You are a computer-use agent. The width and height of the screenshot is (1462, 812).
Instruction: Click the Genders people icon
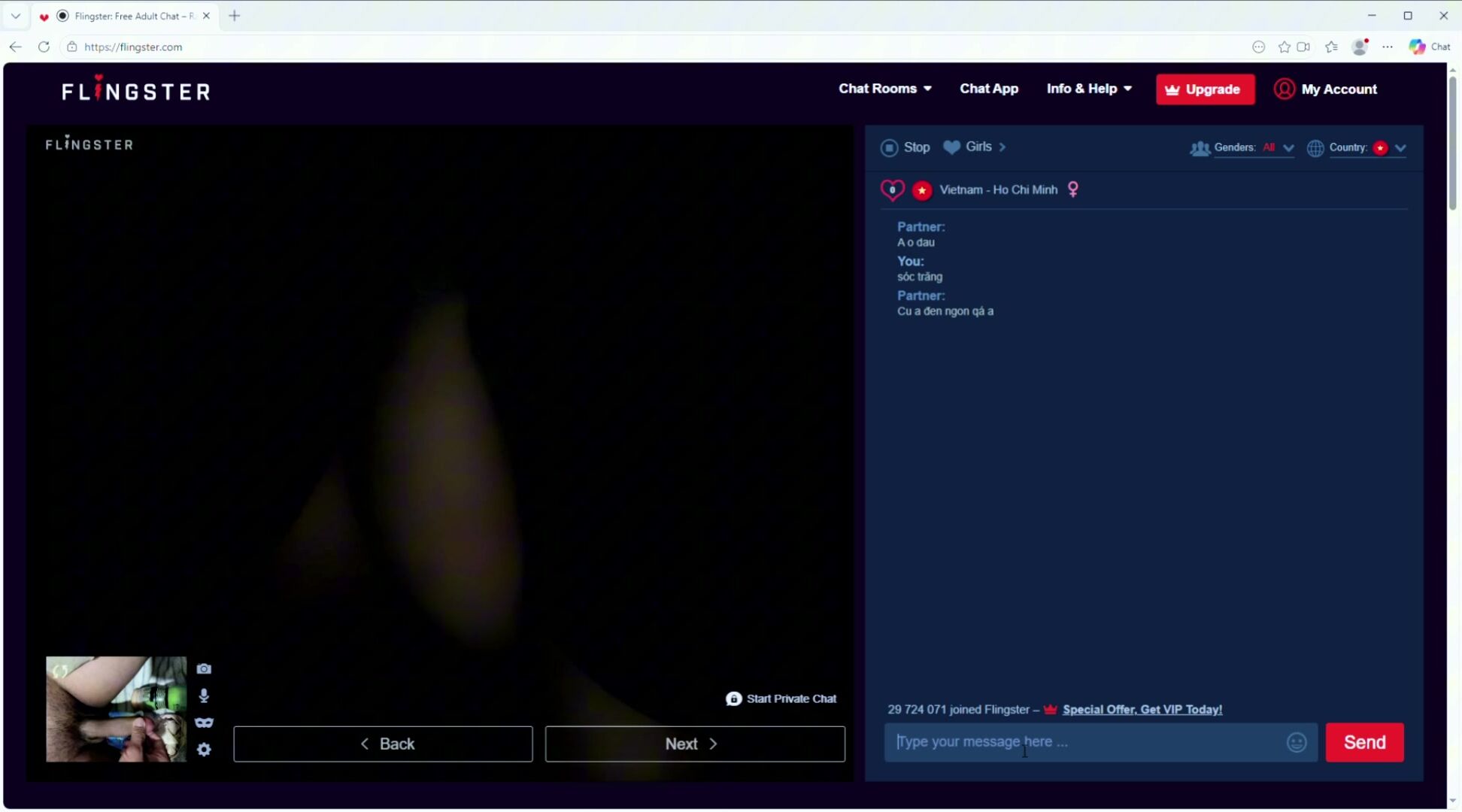pyautogui.click(x=1200, y=148)
